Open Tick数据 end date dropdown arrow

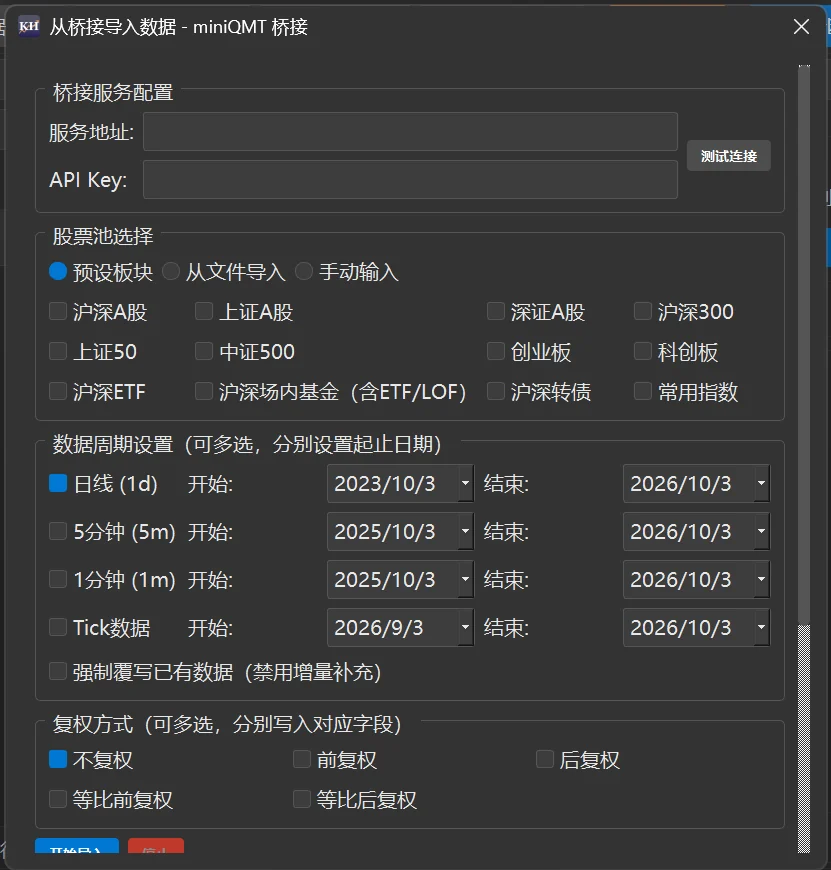(x=762, y=628)
